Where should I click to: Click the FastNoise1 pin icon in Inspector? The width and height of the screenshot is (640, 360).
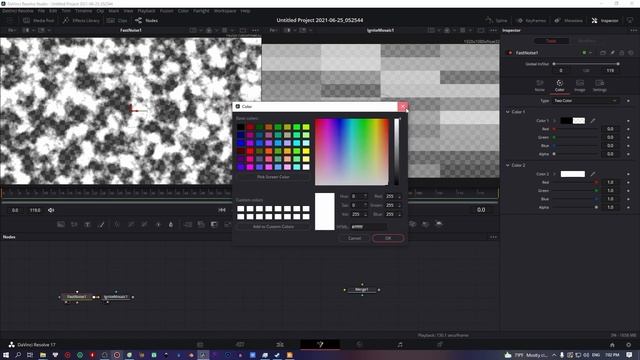click(x=612, y=53)
